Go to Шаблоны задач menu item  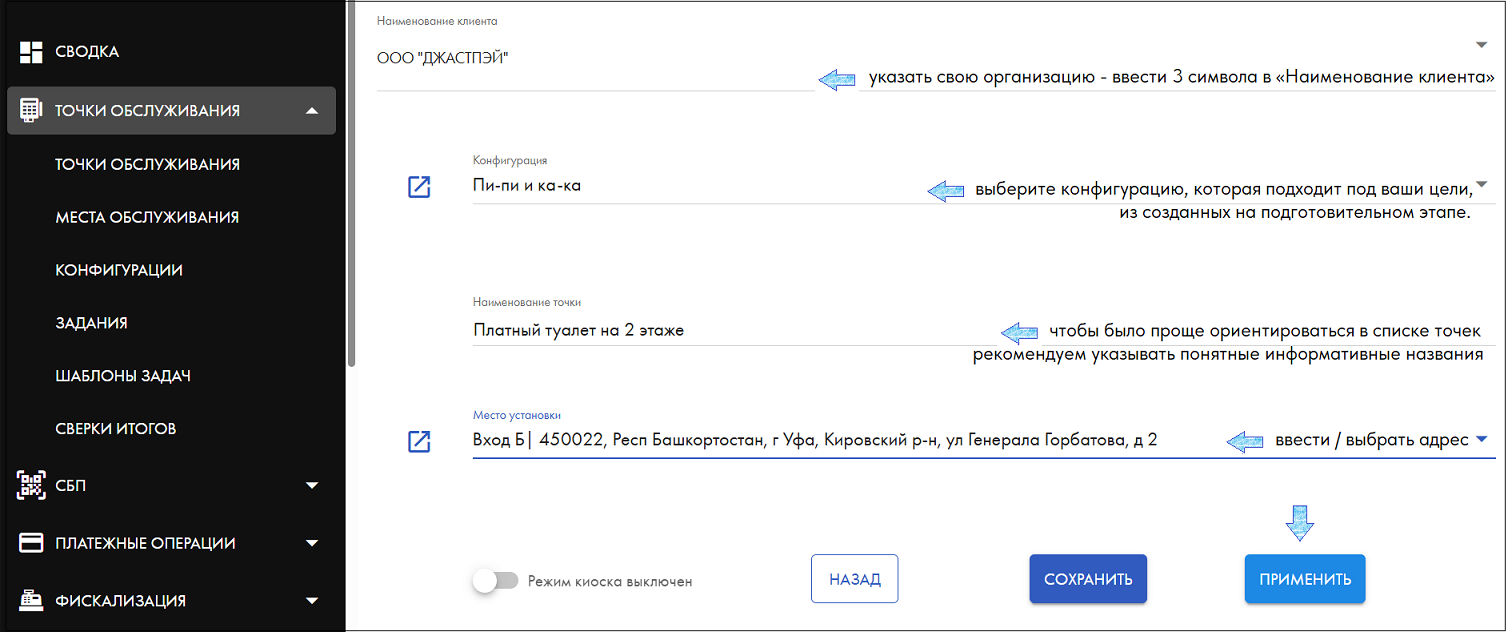point(123,376)
